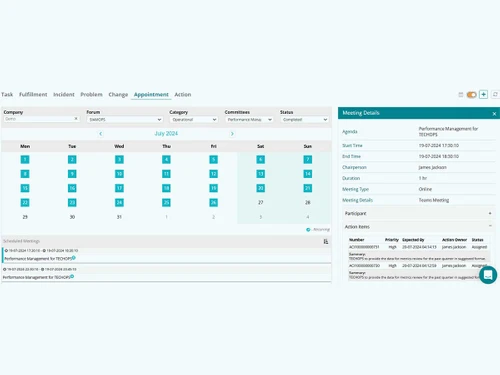Click info icon on second scheduled meeting
Image resolution: width=500 pixels, height=375 pixels.
(72, 276)
